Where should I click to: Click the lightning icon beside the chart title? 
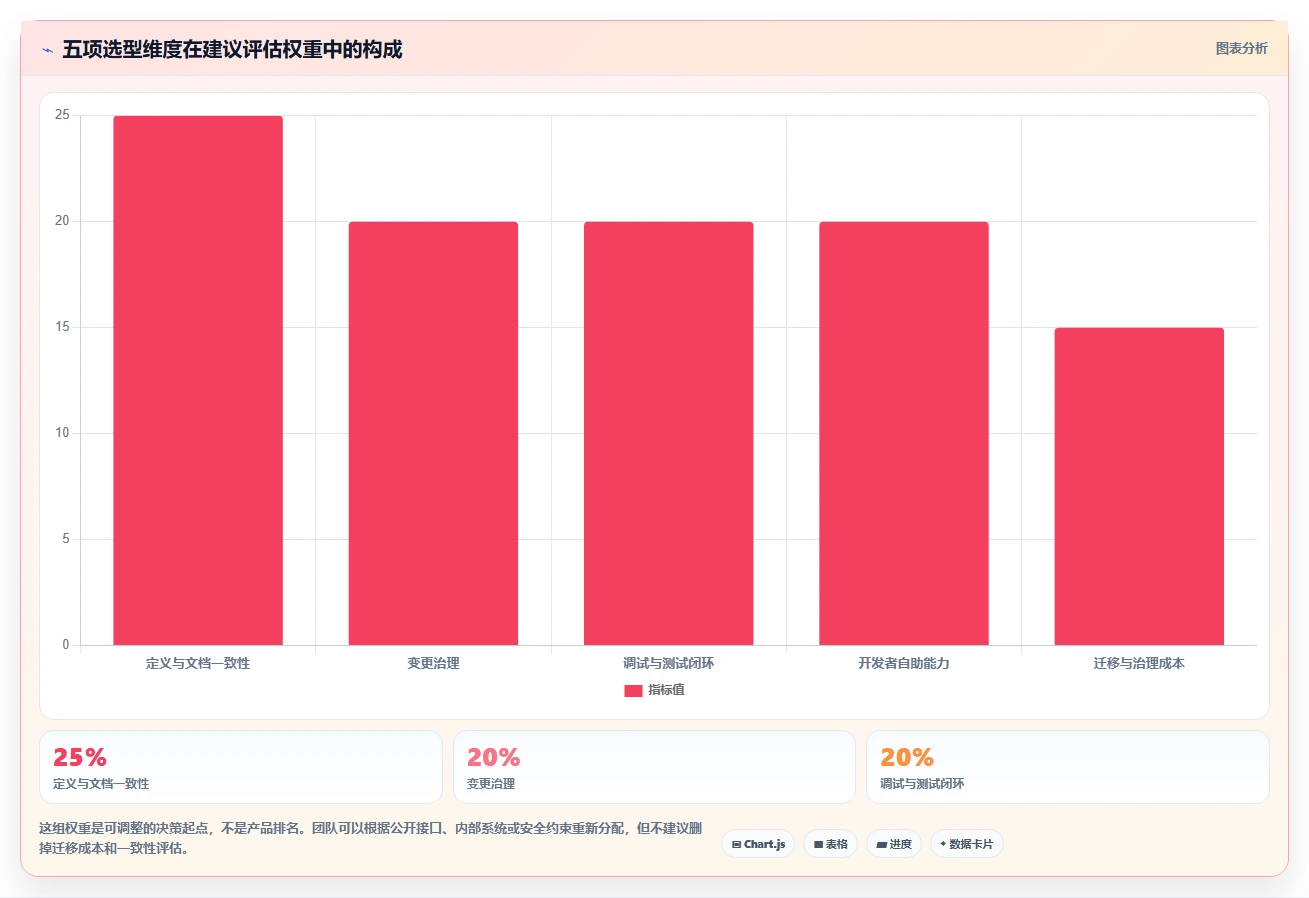click(47, 50)
